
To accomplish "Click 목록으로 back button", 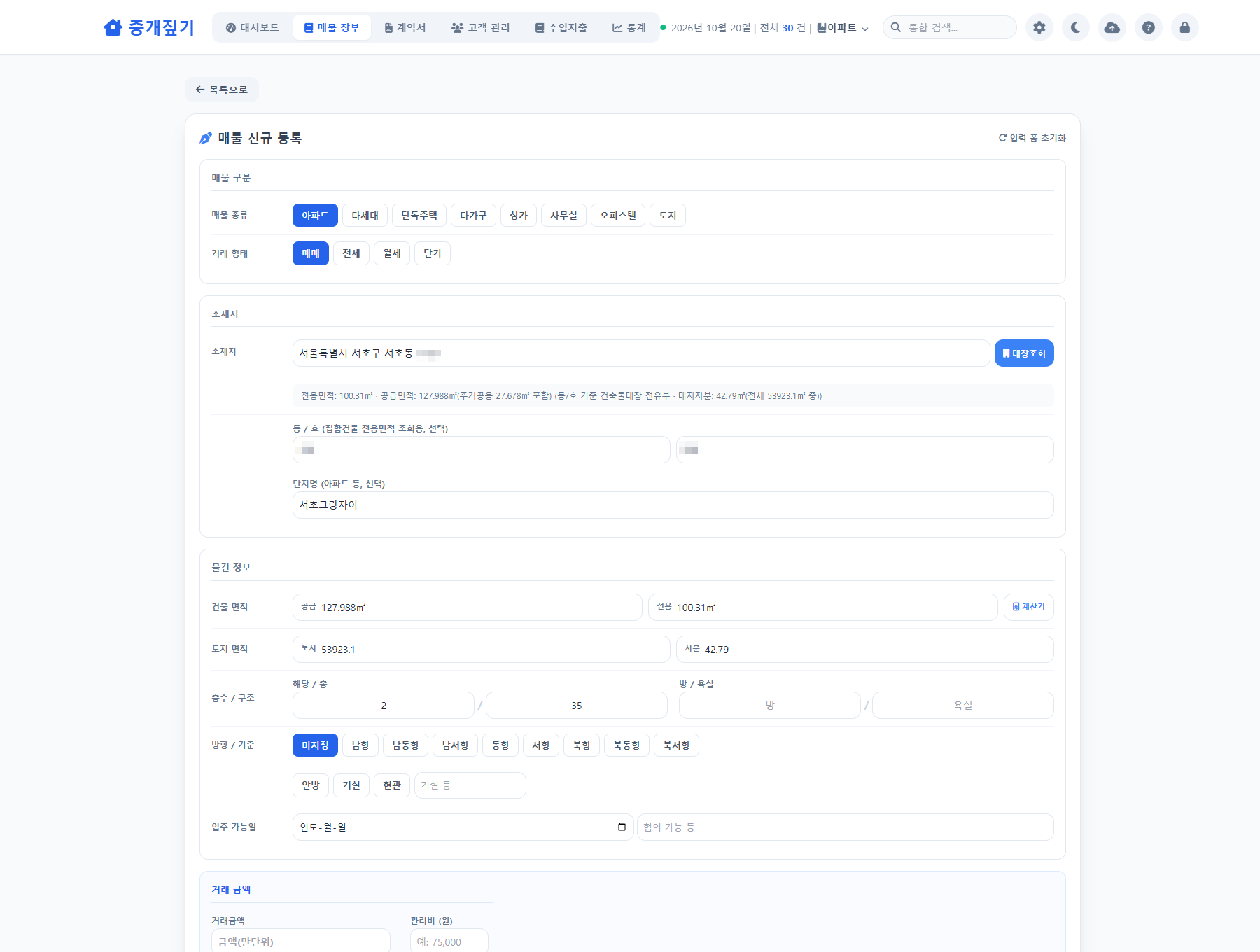I will tap(222, 90).
